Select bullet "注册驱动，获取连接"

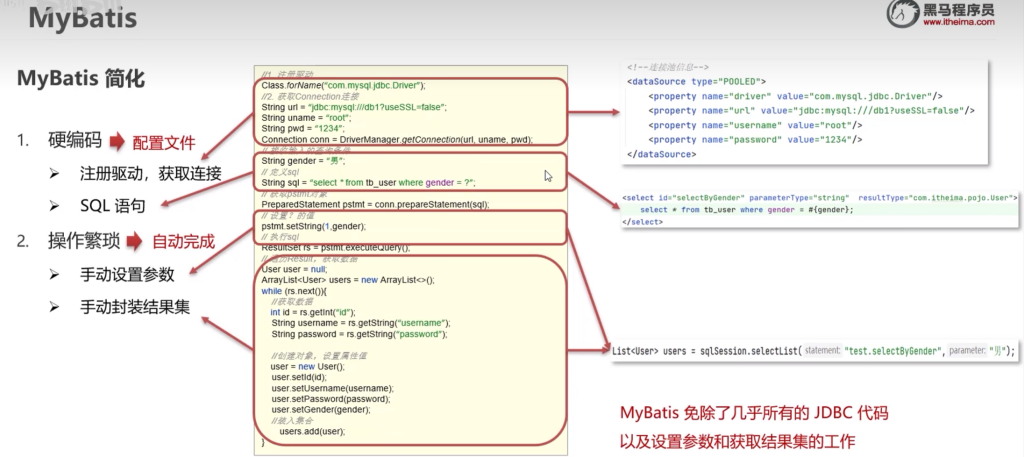pyautogui.click(x=151, y=173)
